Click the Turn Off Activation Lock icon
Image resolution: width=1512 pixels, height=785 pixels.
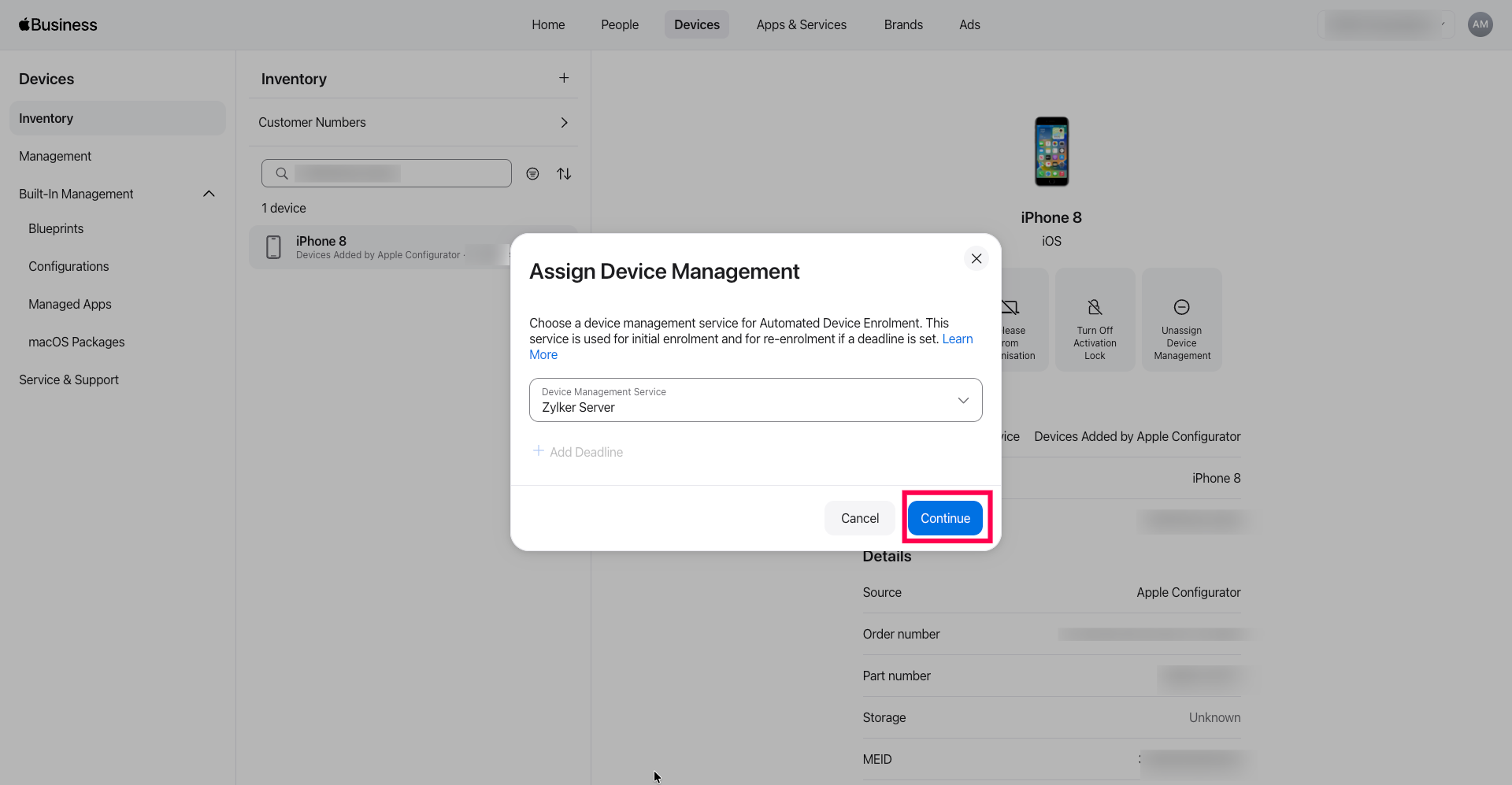click(1095, 307)
